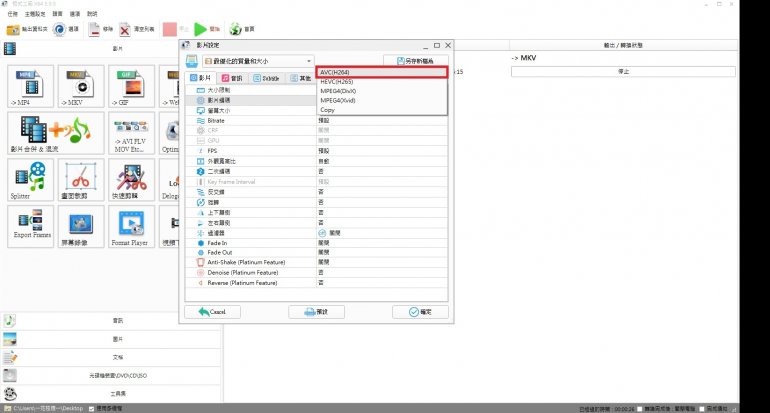Open the Subtitle settings tab
This screenshot has height=413, width=770.
[x=266, y=78]
